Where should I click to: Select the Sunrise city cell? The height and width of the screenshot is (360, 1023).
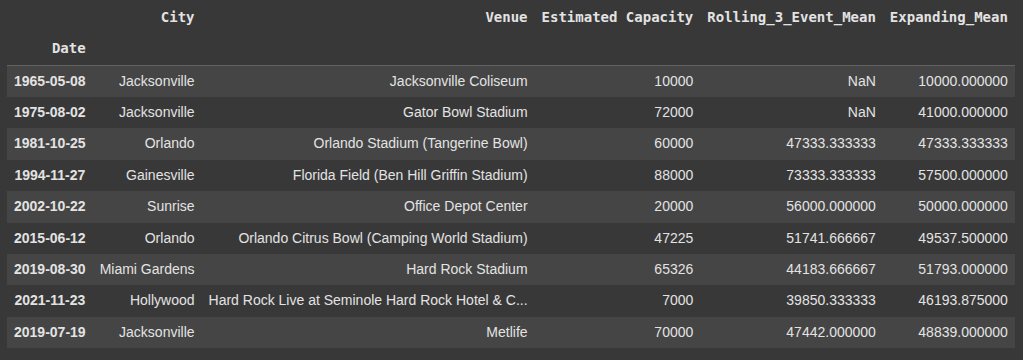[170, 206]
